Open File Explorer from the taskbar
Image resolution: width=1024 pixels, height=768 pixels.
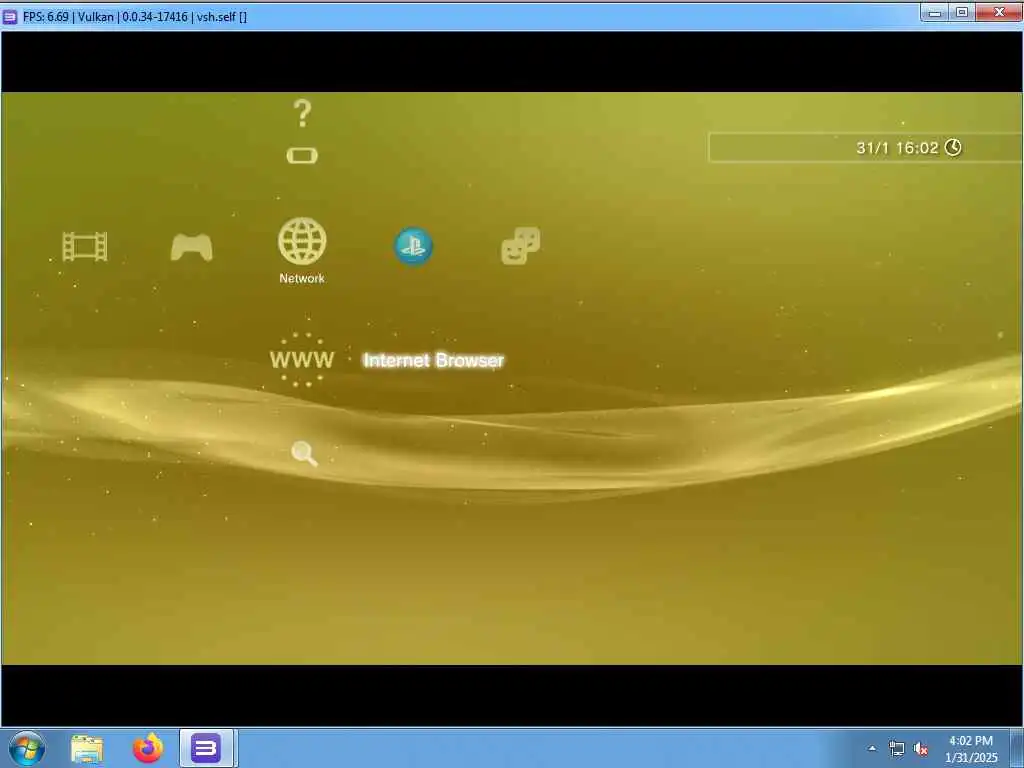(87, 748)
